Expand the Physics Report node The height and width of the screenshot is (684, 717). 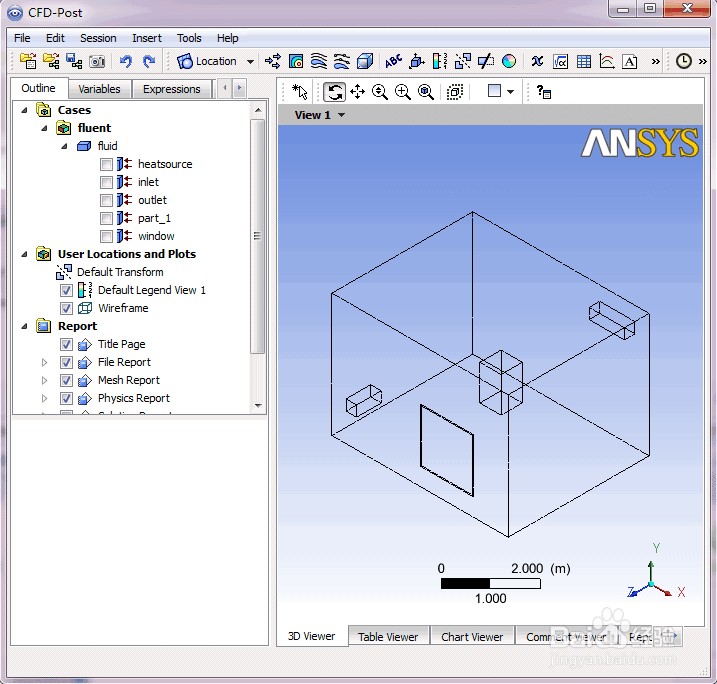tap(44, 398)
